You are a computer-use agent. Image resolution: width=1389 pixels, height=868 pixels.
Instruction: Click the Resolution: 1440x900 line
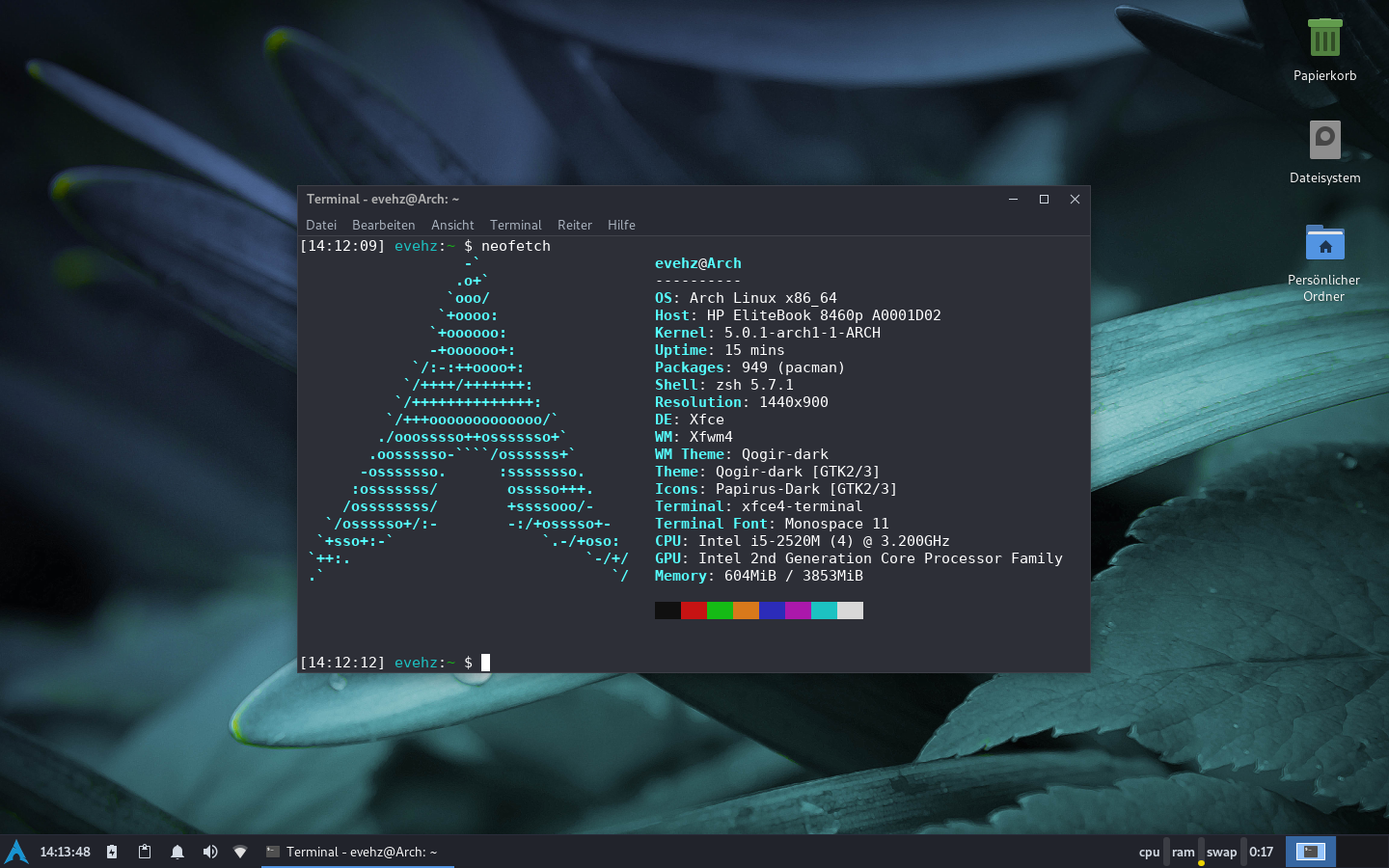[x=742, y=402]
